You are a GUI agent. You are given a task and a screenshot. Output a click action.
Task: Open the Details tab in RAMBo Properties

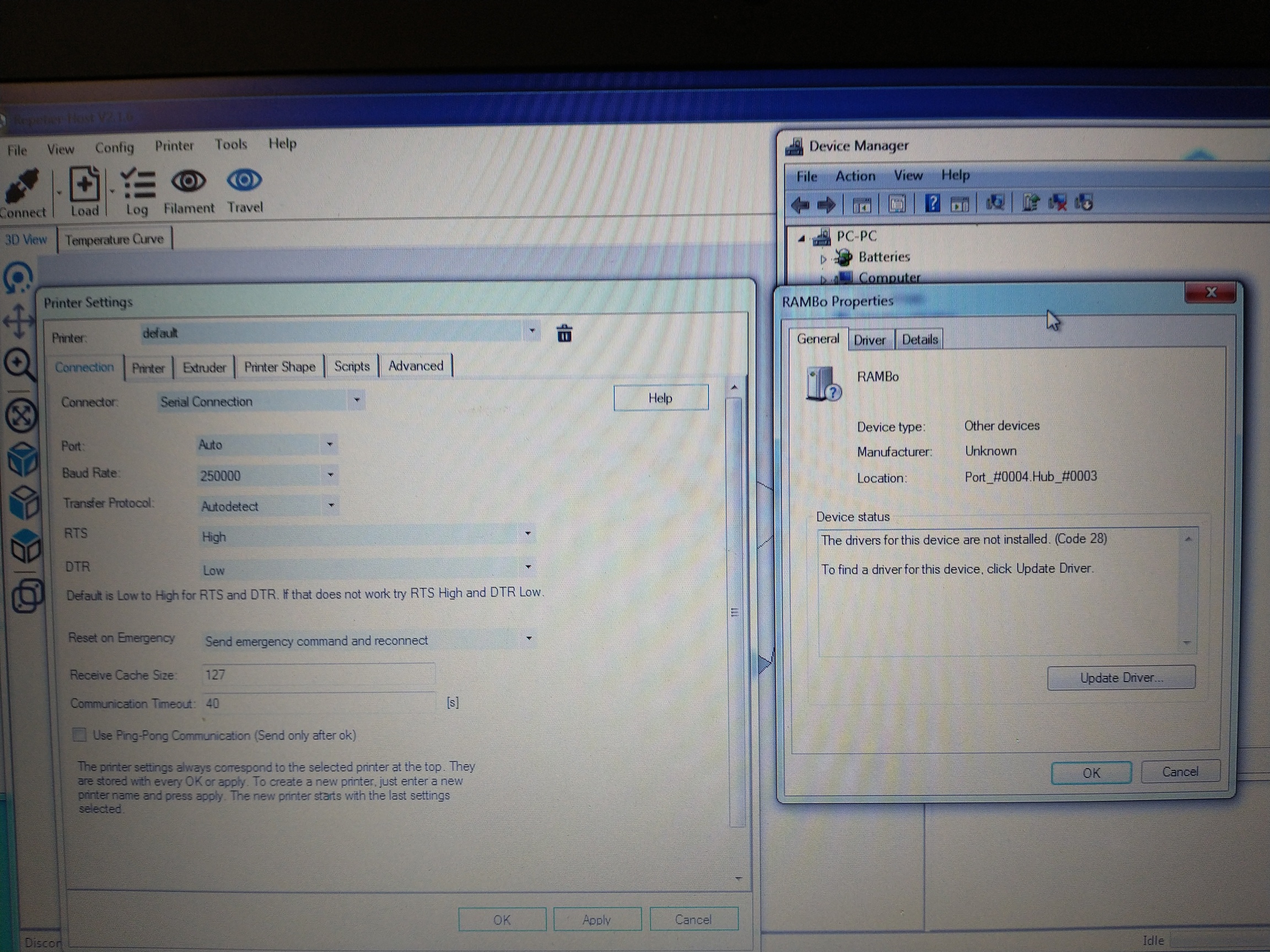click(919, 339)
